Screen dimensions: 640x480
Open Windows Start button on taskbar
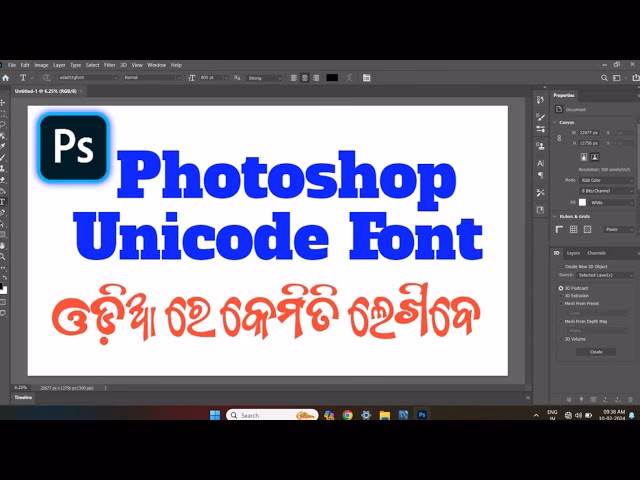click(215, 415)
